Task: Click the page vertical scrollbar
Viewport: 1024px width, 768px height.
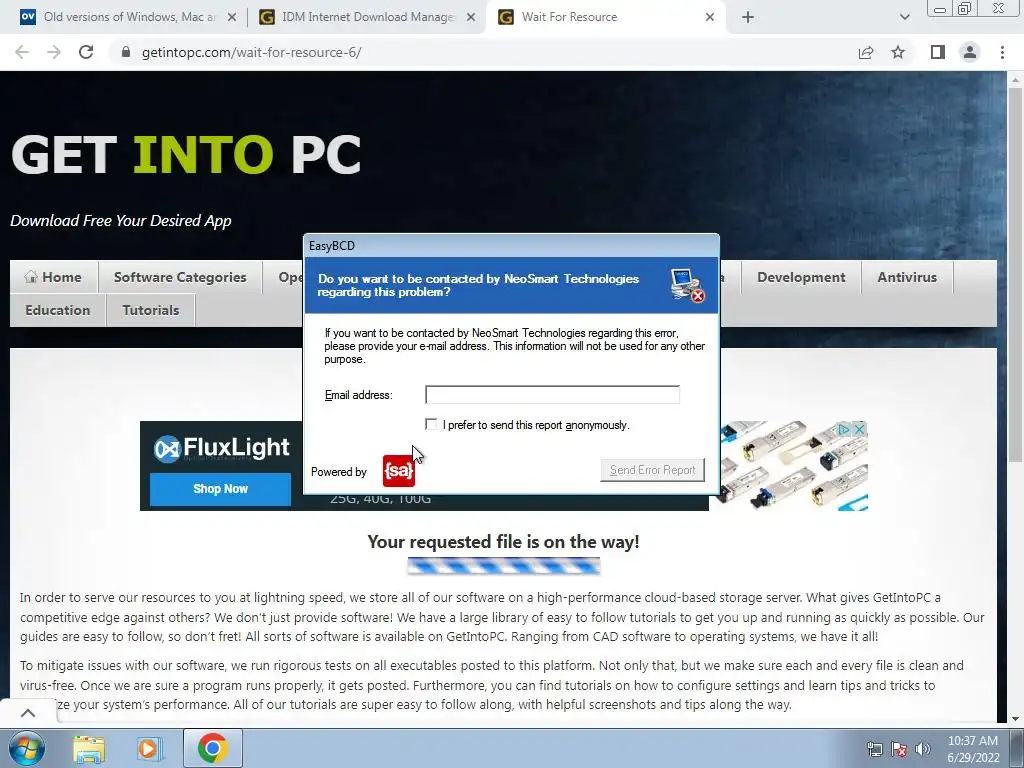Action: 1015,274
